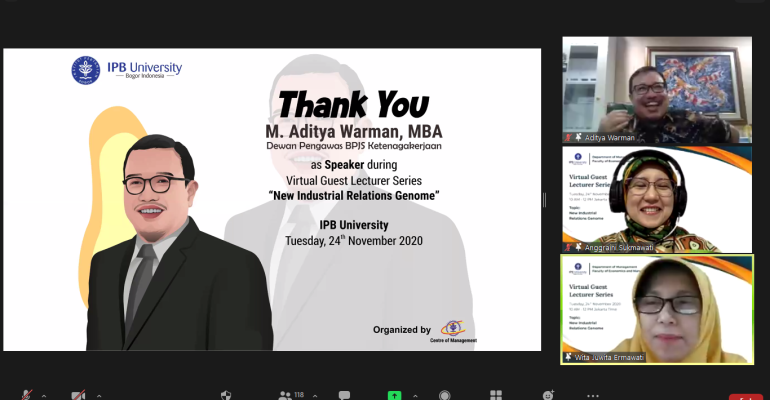Click the 'Aditya Warman' name label
770x400 pixels.
click(609, 138)
